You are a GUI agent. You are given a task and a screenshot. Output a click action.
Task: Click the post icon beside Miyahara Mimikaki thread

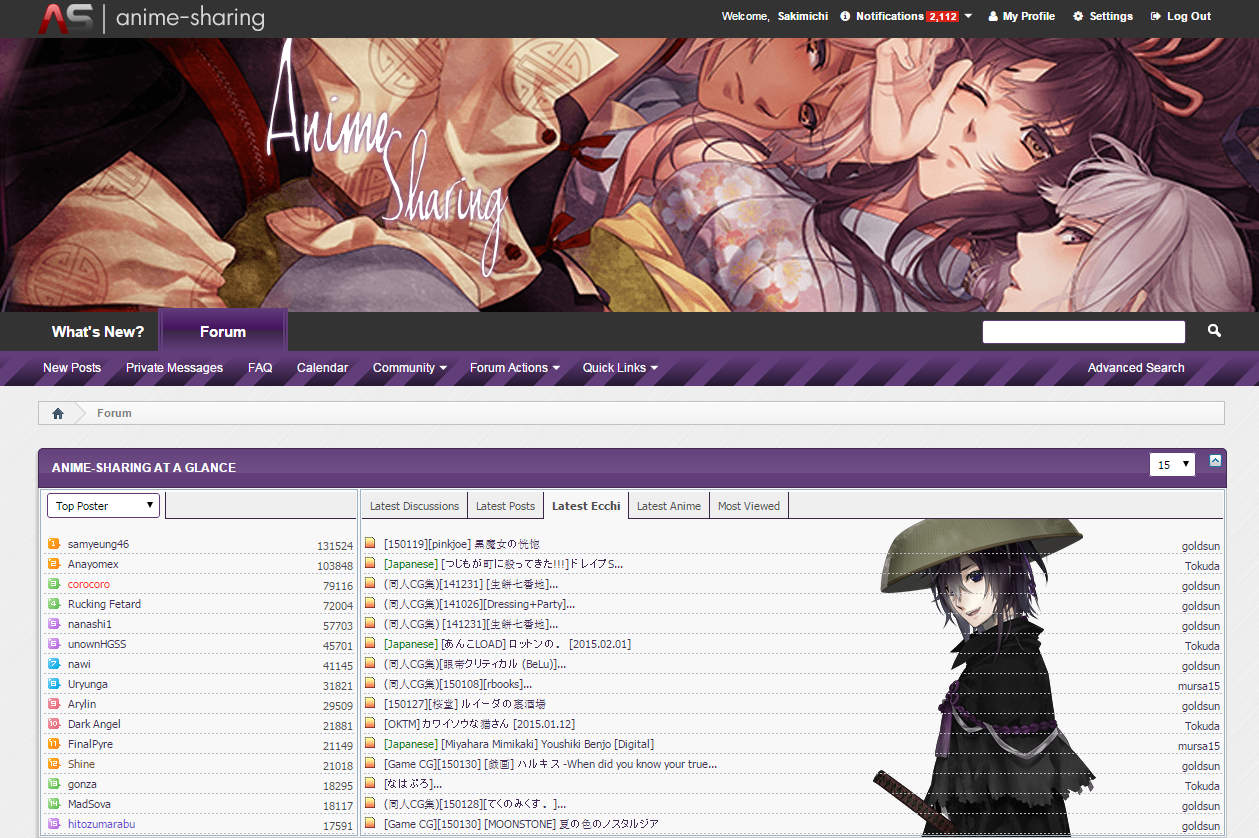coord(370,744)
